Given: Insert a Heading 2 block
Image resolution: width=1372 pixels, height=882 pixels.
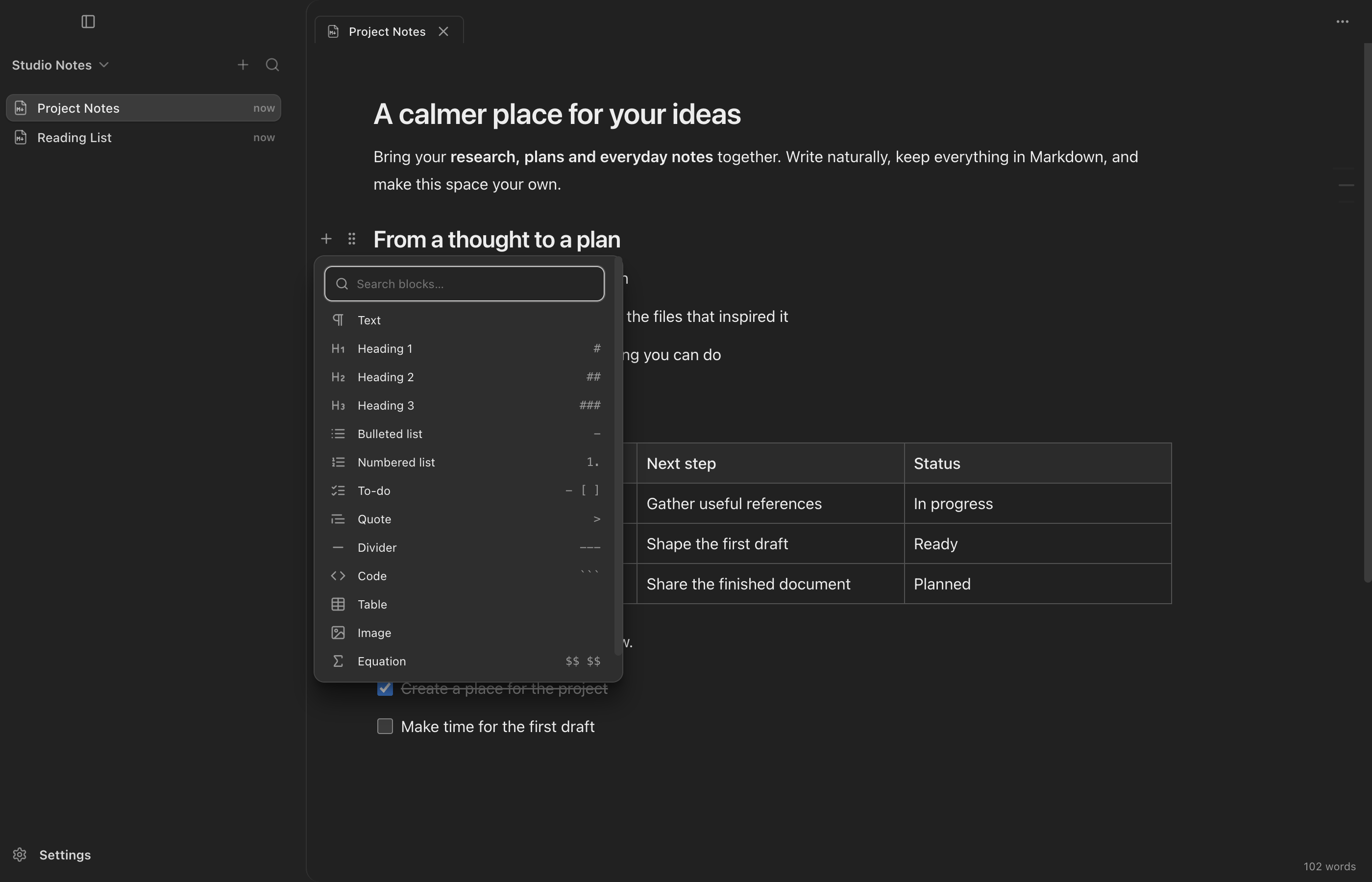Looking at the screenshot, I should tap(465, 377).
